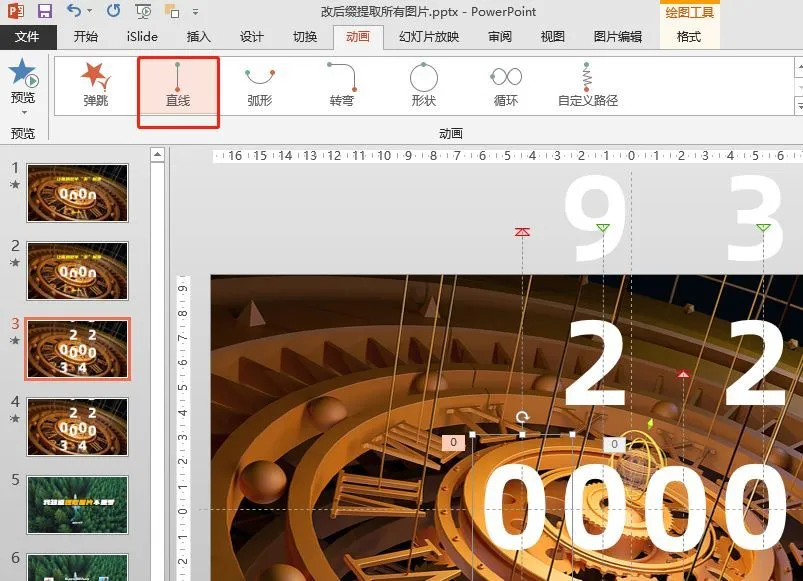Image resolution: width=803 pixels, height=581 pixels.
Task: Save the presentation with the floppy disk icon
Action: (x=45, y=11)
